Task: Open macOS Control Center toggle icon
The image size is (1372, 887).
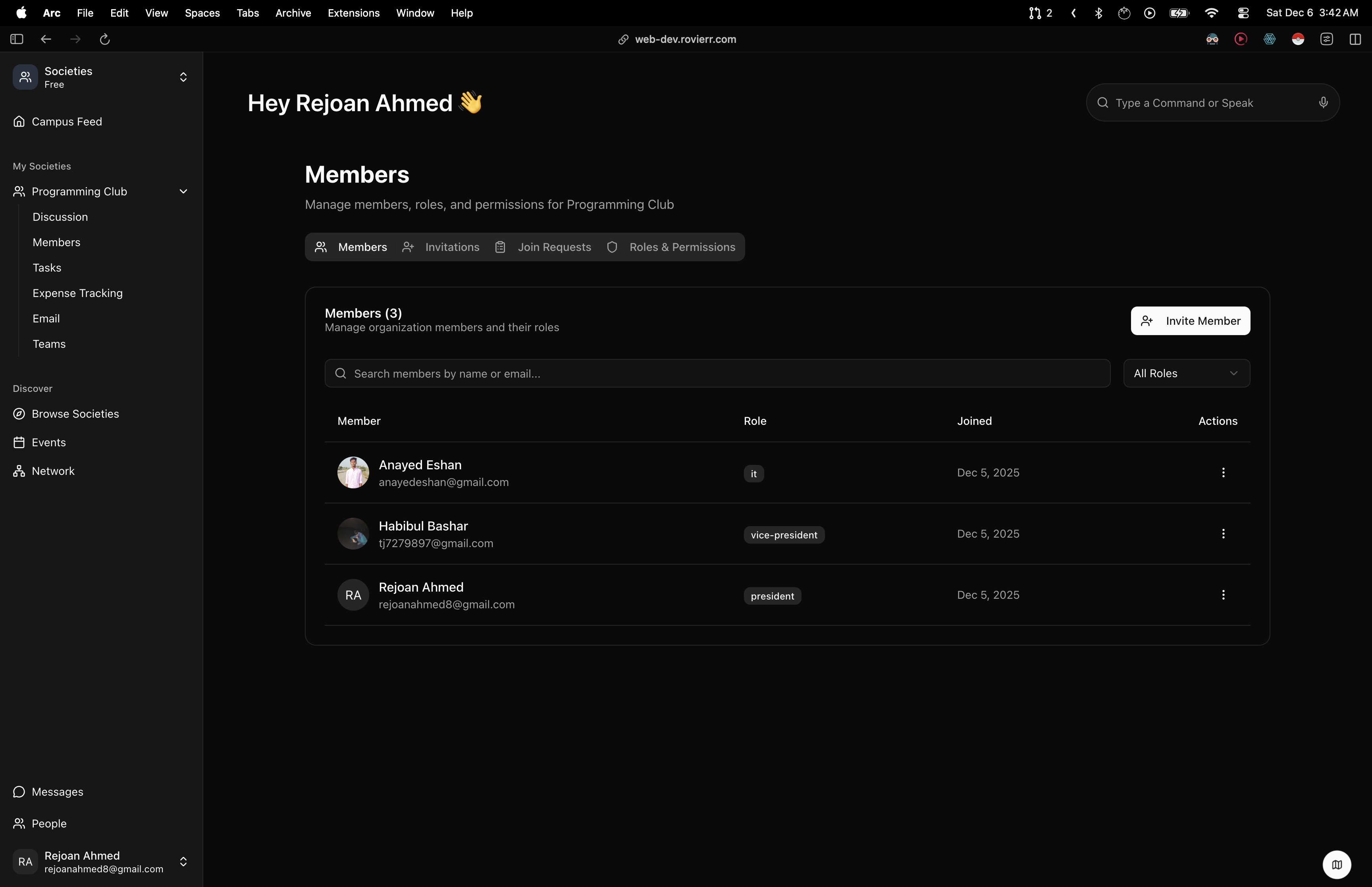Action: (x=1243, y=13)
